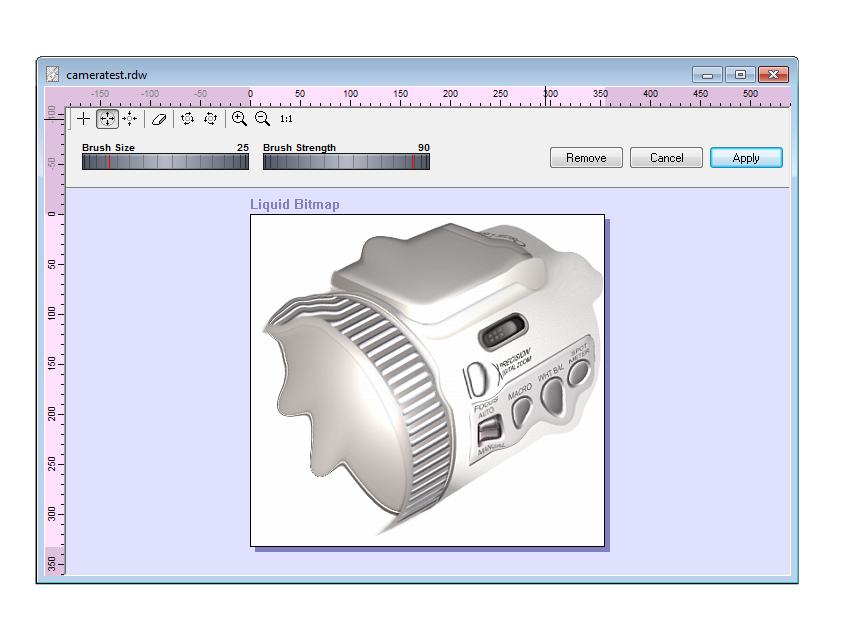Click the Apply button
The height and width of the screenshot is (632, 842).
[746, 158]
